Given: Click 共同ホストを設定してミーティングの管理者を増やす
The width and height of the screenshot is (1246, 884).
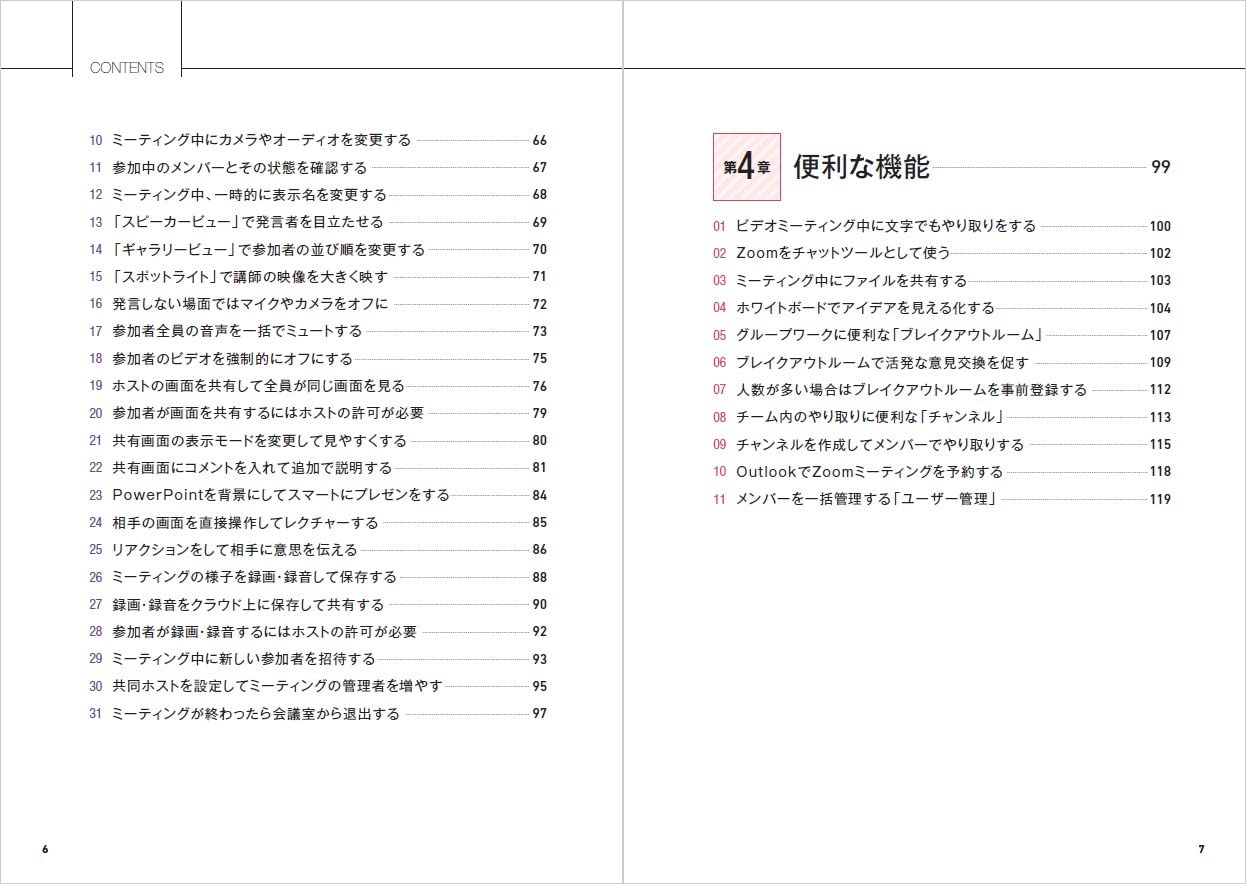Looking at the screenshot, I should click(x=277, y=686).
